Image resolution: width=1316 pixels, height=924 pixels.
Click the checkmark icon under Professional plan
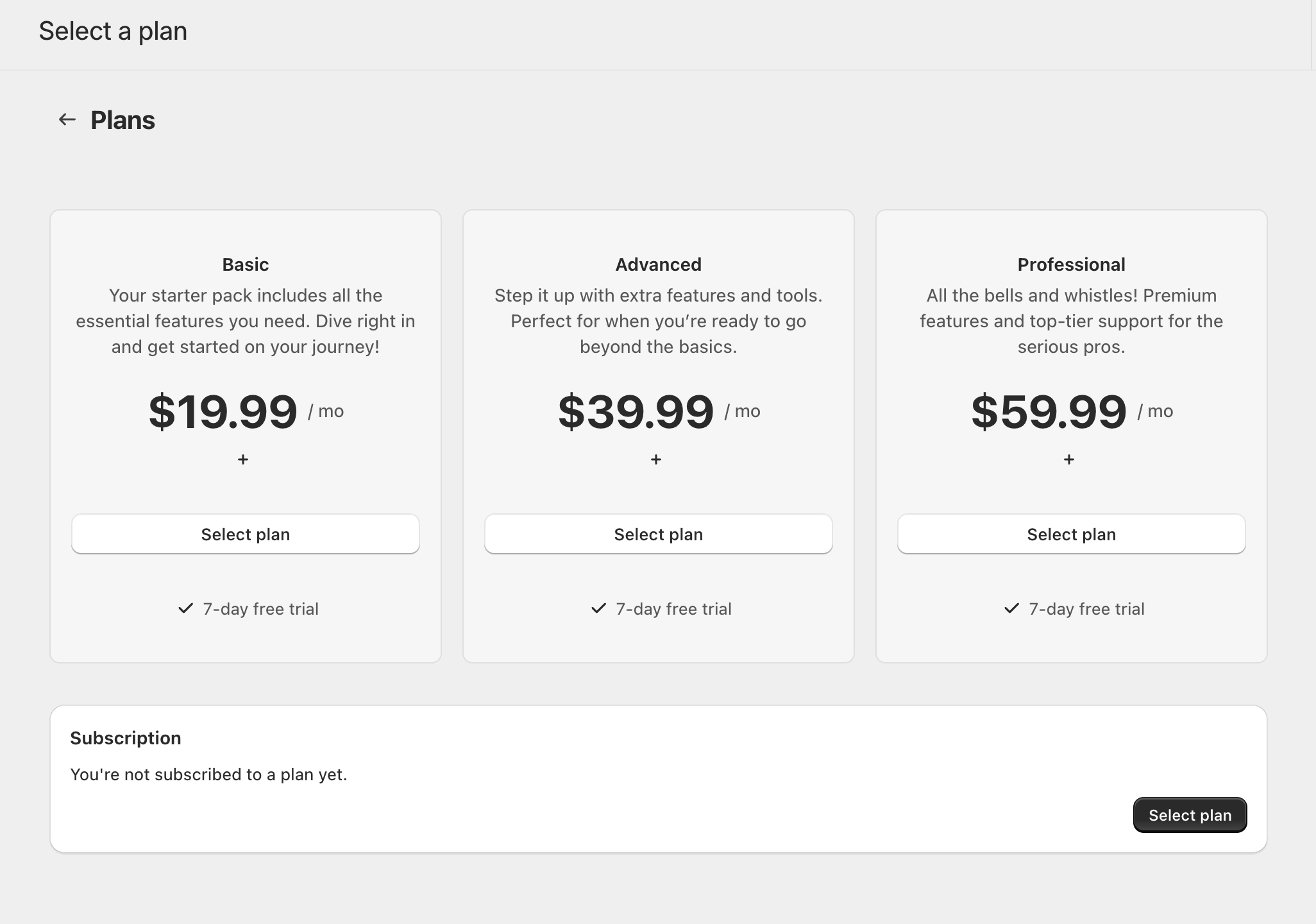click(1011, 608)
